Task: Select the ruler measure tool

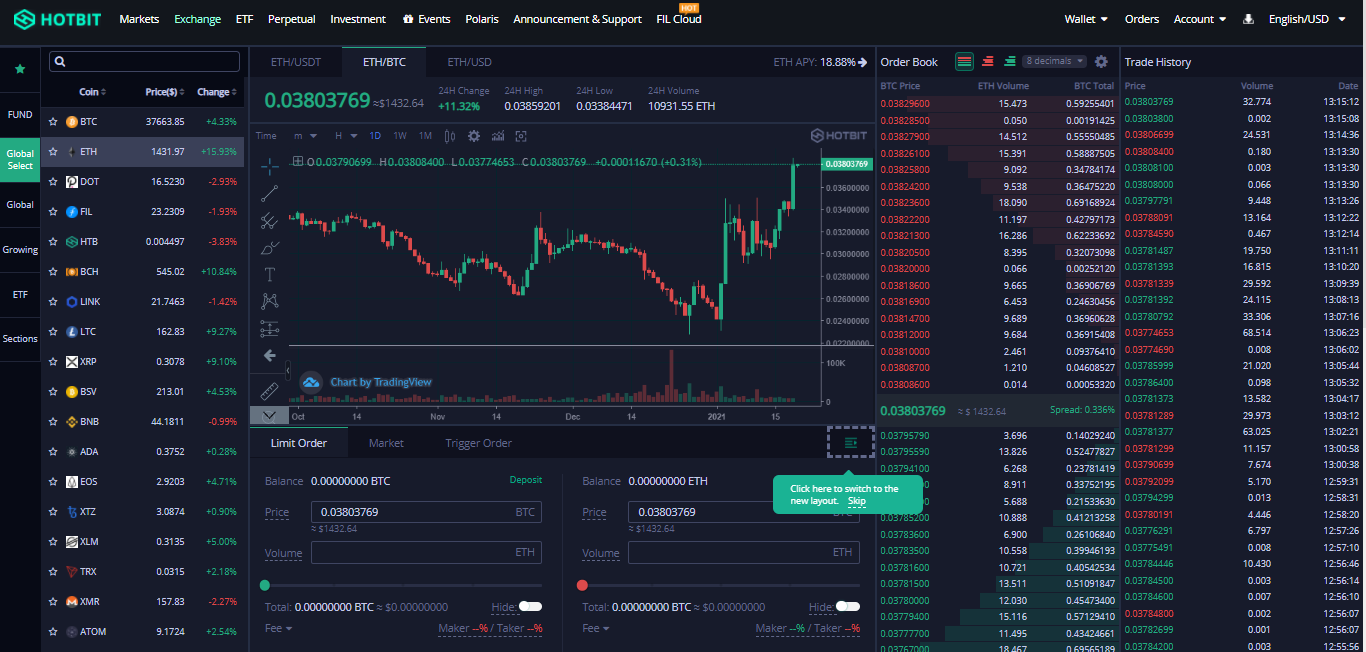Action: point(269,390)
